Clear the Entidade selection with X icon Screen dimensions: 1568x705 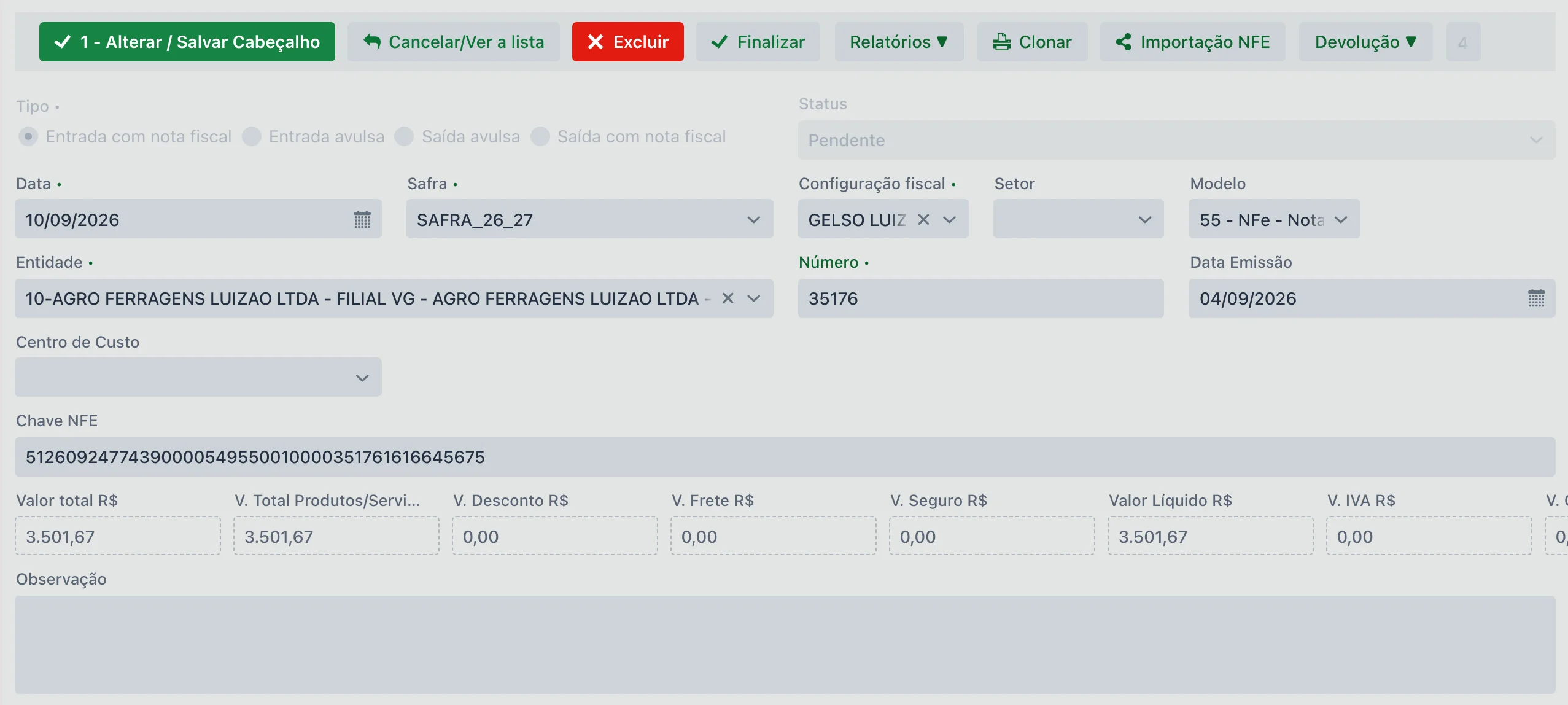click(x=728, y=298)
